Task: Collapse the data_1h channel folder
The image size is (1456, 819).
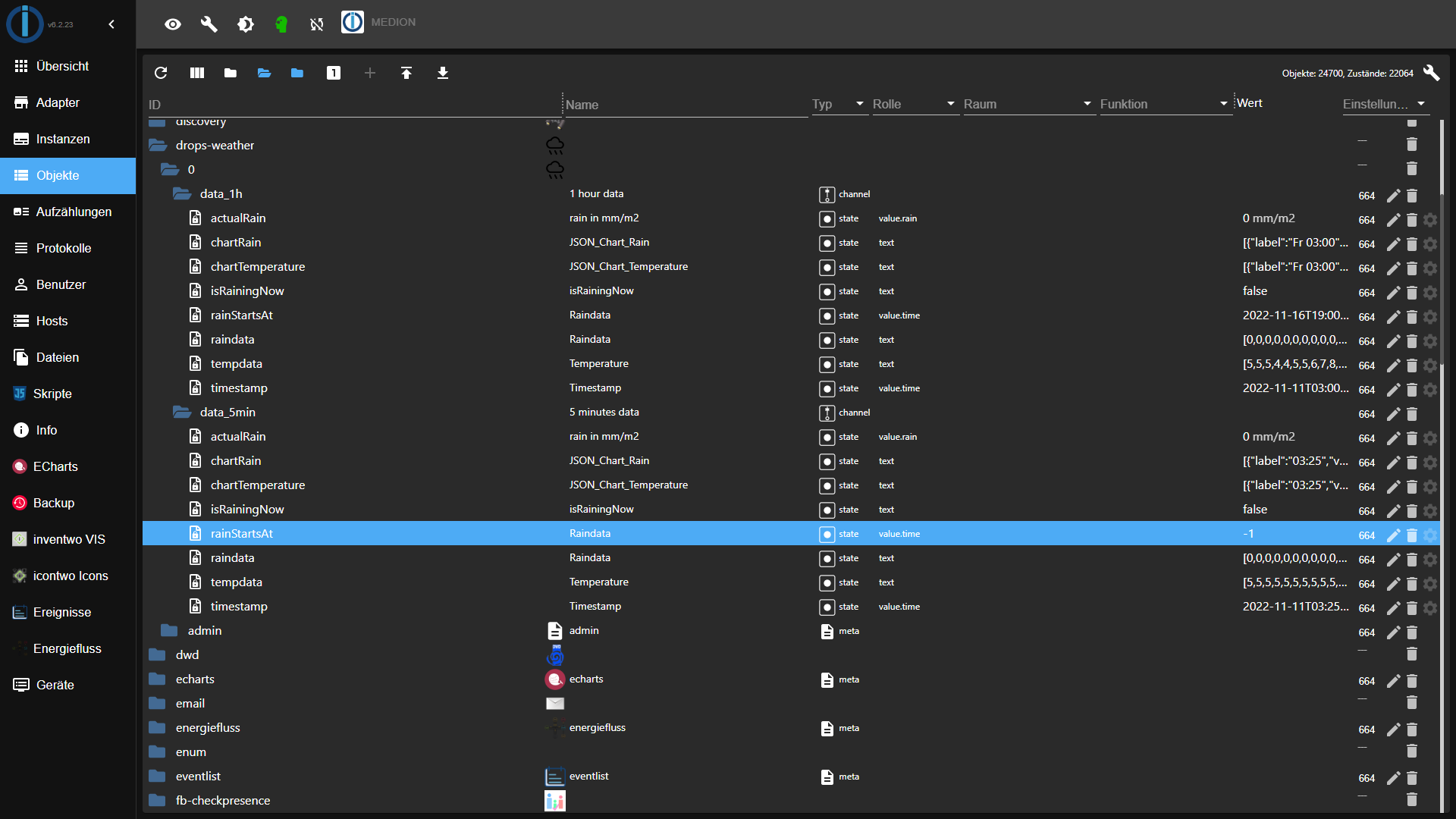Action: pos(182,194)
